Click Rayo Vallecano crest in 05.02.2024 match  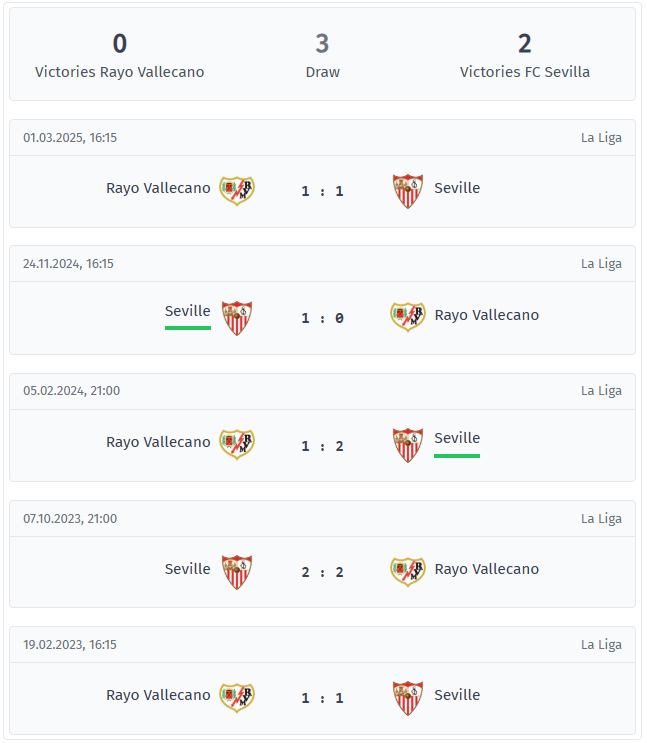point(237,444)
